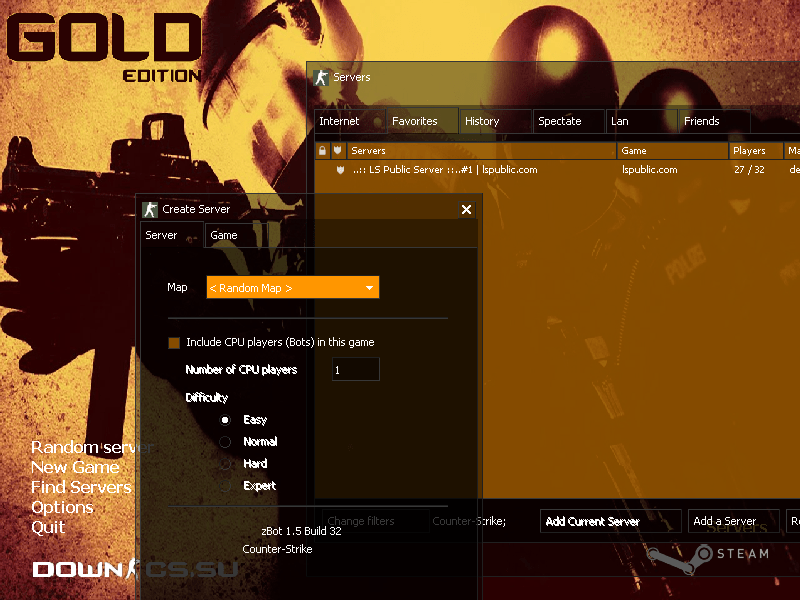Screen dimensions: 800x600
Task: Select Easy difficulty
Action: 225,420
